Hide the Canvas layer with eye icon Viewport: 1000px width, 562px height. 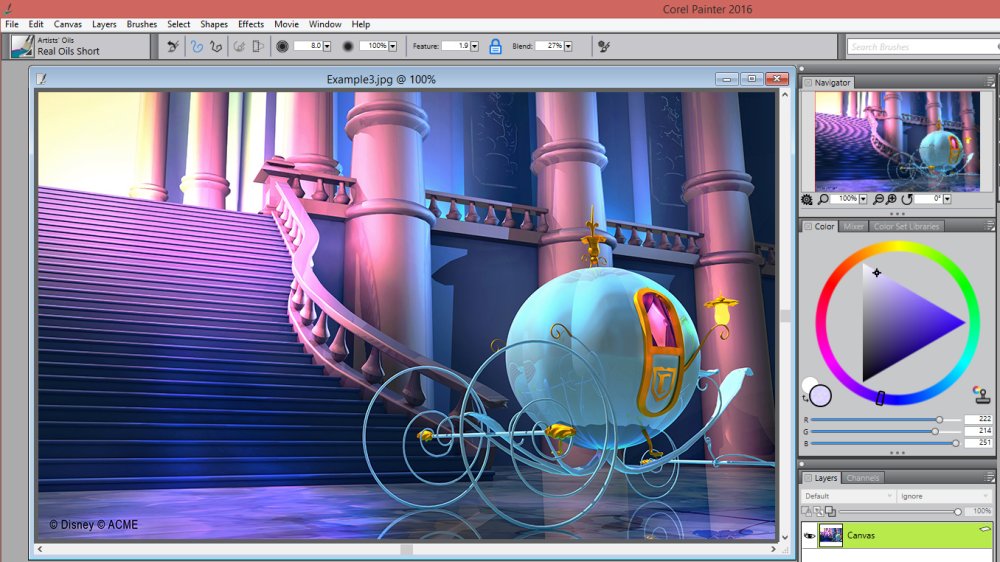809,536
